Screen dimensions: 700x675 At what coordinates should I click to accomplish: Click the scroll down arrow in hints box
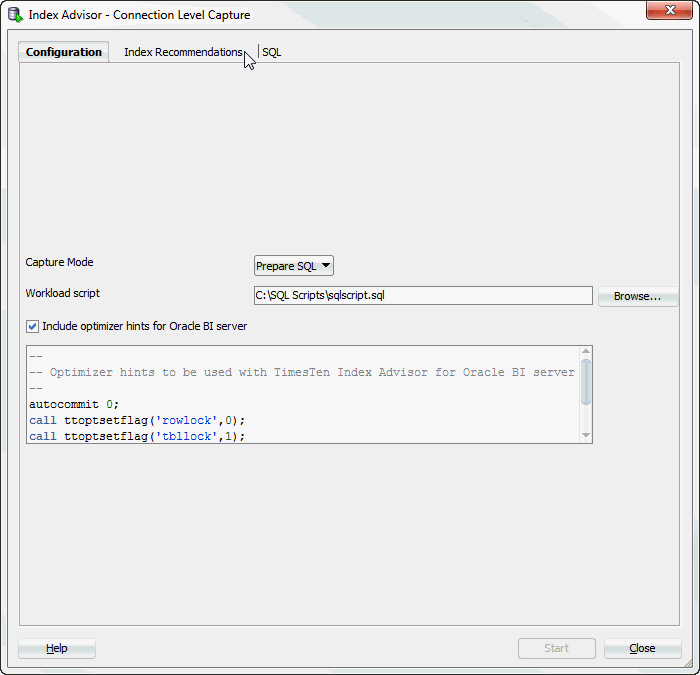coord(586,435)
